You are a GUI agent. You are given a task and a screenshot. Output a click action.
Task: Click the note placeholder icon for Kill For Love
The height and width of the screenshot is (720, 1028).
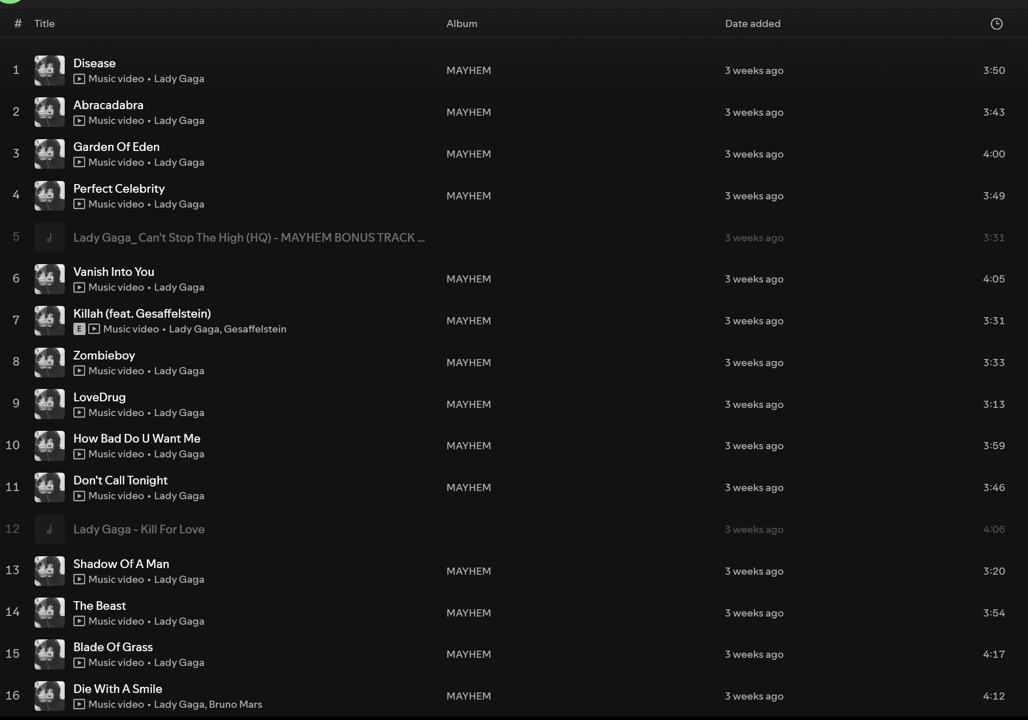point(49,529)
